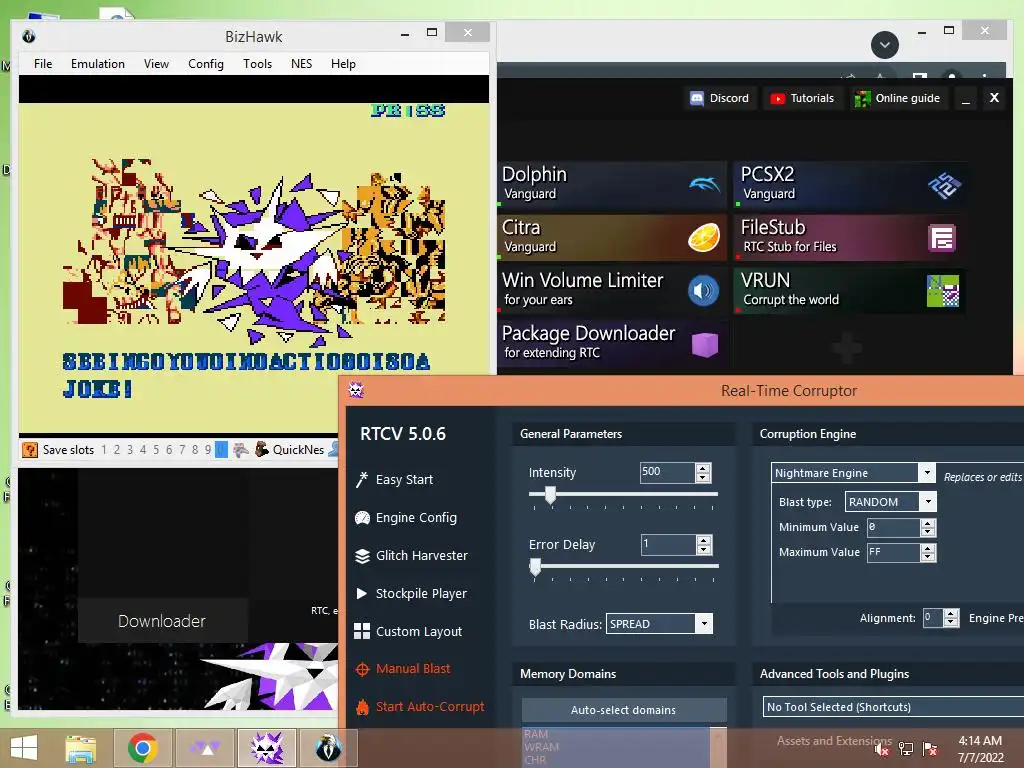Select save slot 5 in BizHawk
1024x768 pixels.
(x=155, y=450)
